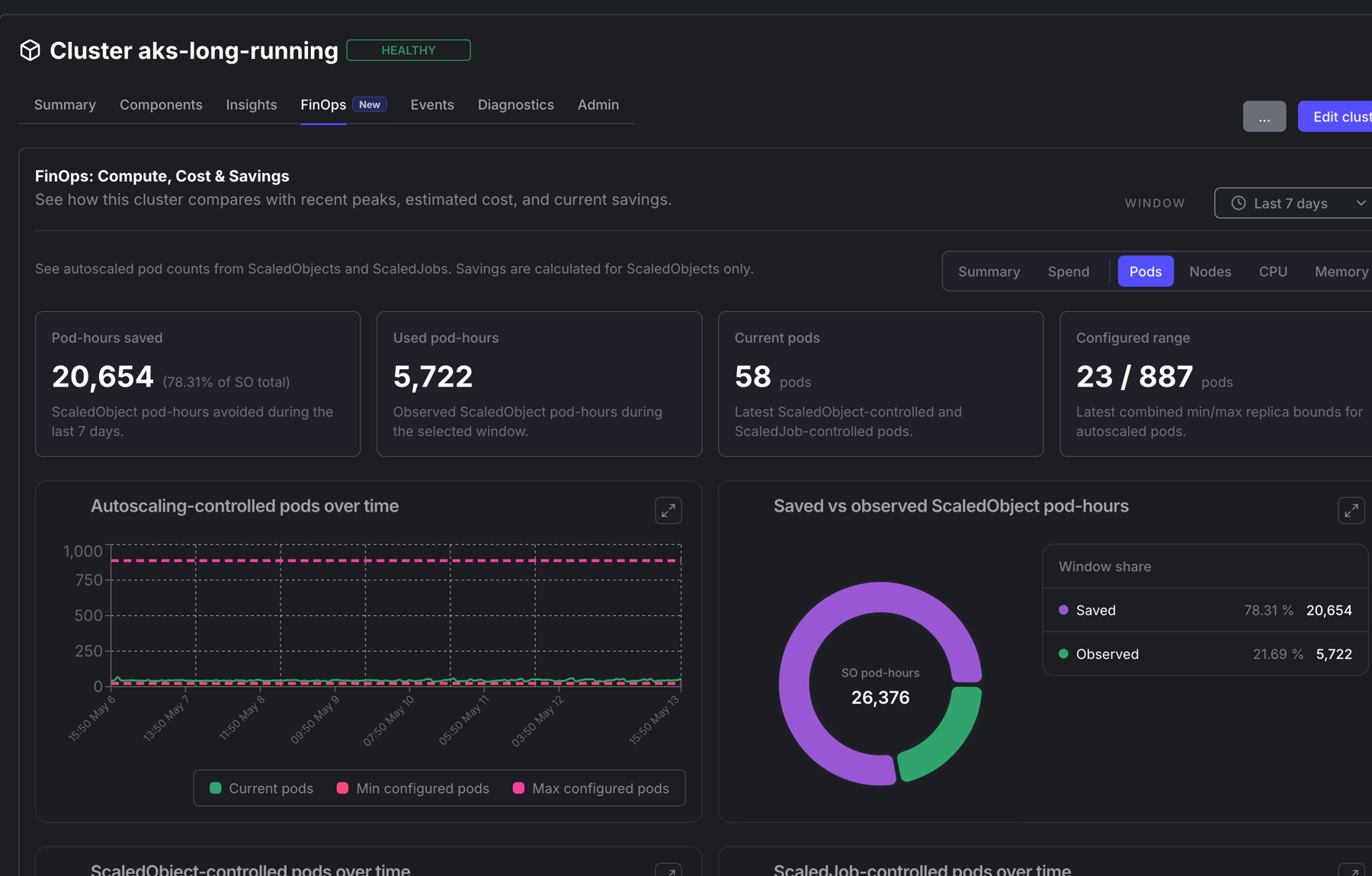Open the Admin tab

pyautogui.click(x=598, y=104)
